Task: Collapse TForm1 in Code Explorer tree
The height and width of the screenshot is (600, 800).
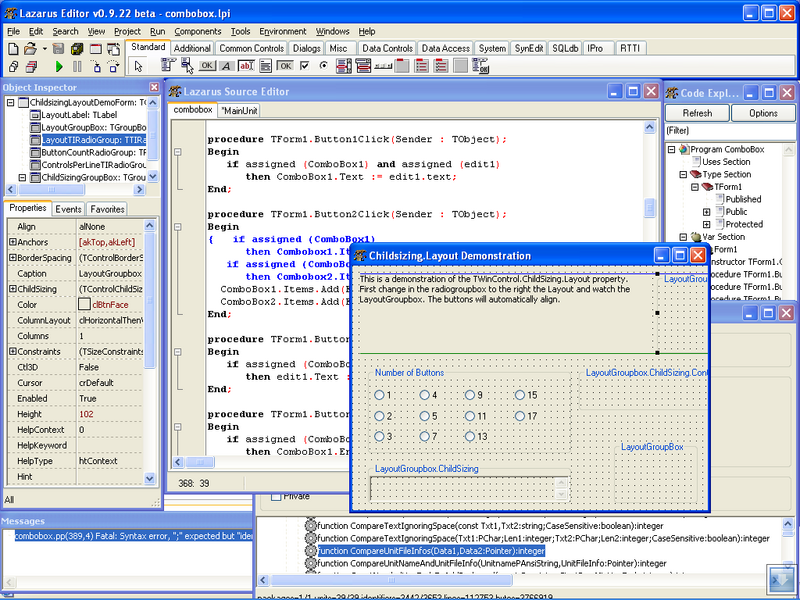Action: [x=694, y=187]
